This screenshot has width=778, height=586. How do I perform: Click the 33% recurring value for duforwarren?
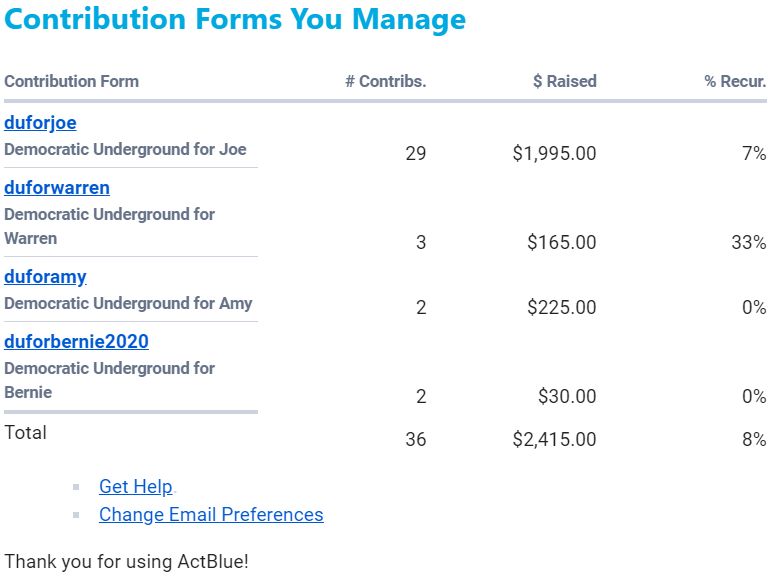pyautogui.click(x=748, y=243)
